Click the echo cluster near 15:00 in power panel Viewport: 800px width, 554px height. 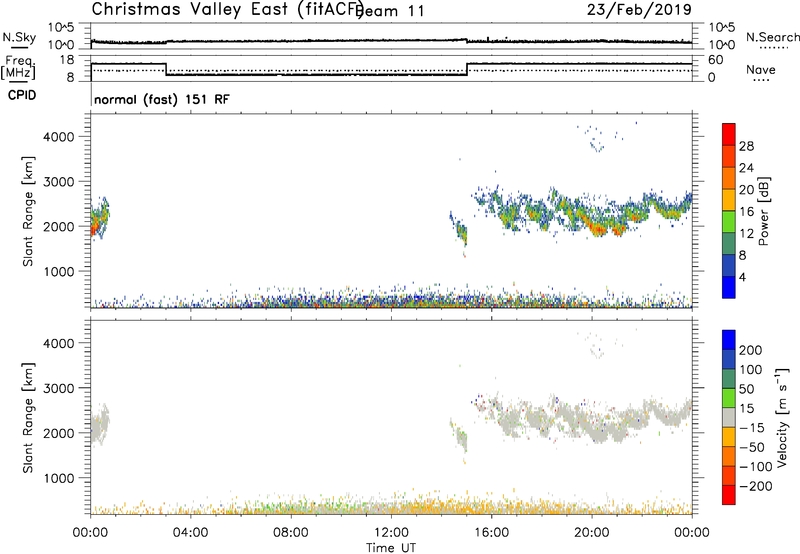460,231
